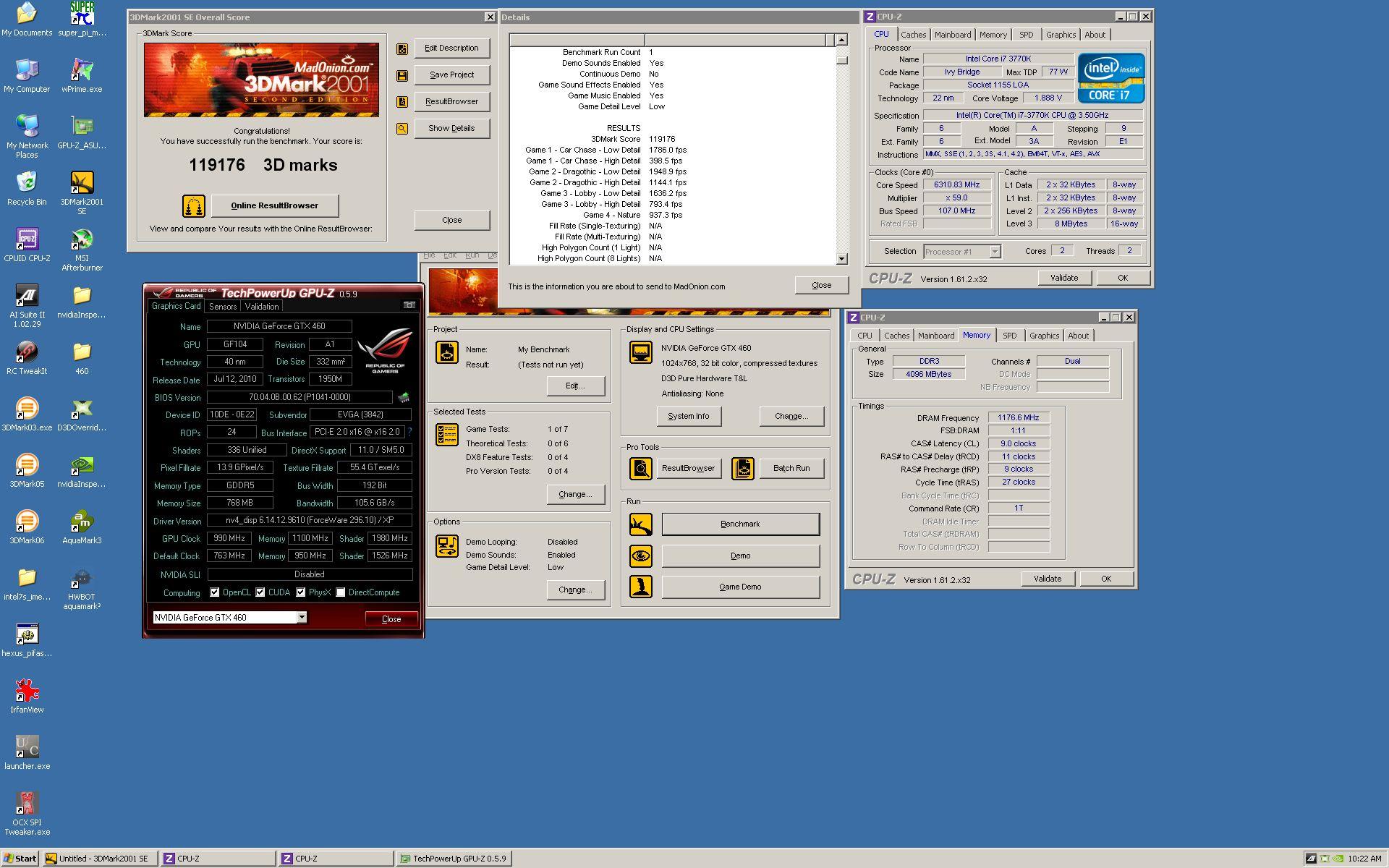The image size is (1389, 868).
Task: Open the Graphics tab in top CPU-Z window
Action: point(1061,35)
